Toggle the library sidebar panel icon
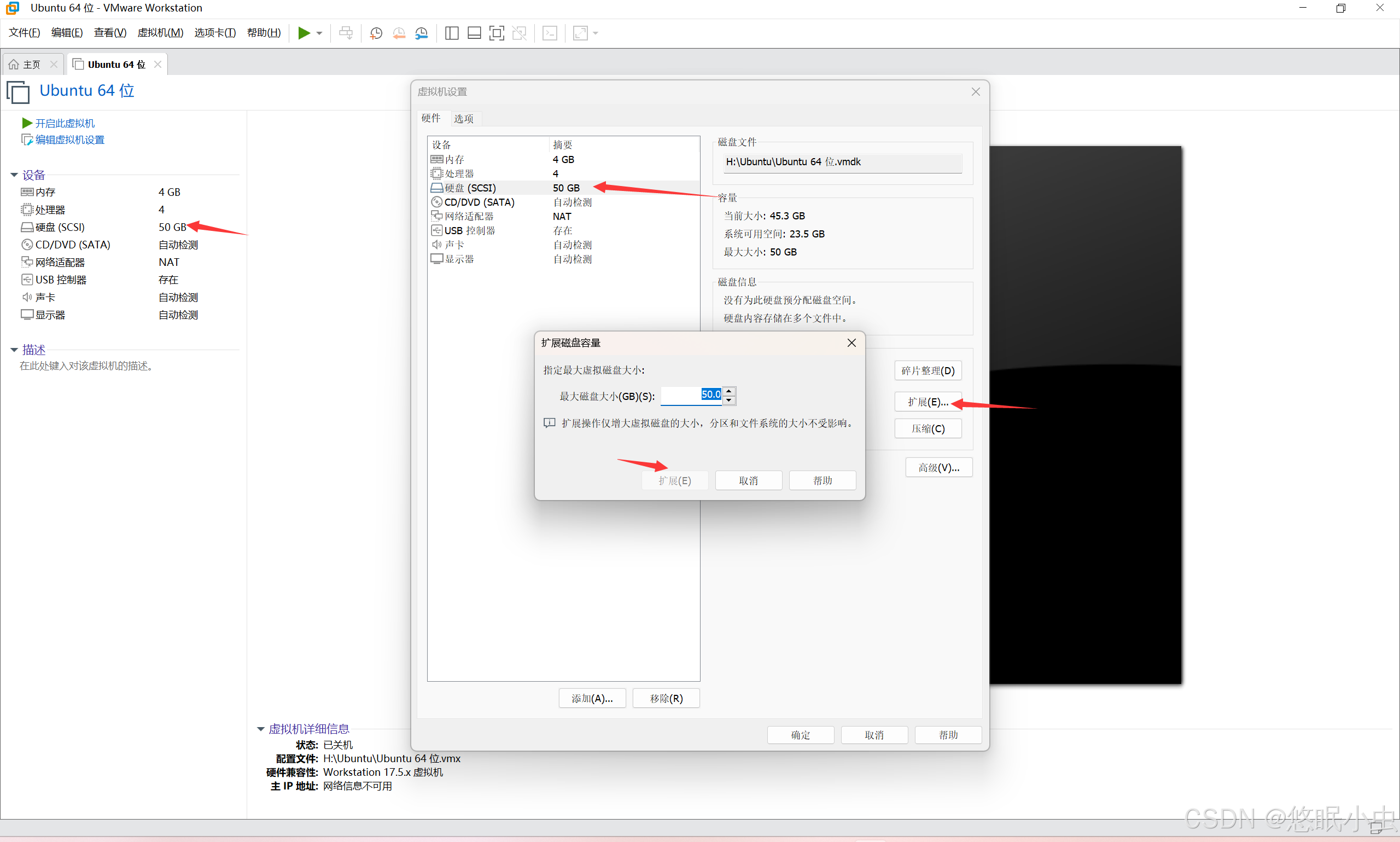 [452, 33]
